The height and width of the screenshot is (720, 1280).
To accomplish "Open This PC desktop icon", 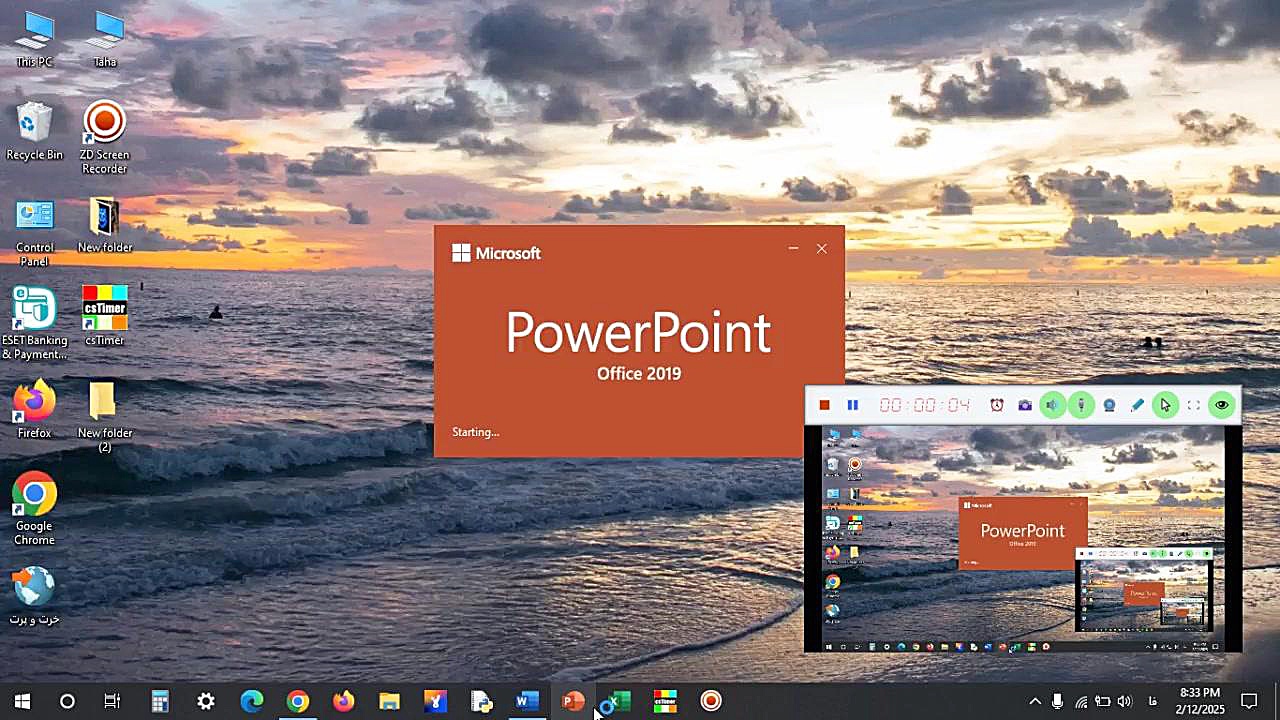I will [34, 39].
